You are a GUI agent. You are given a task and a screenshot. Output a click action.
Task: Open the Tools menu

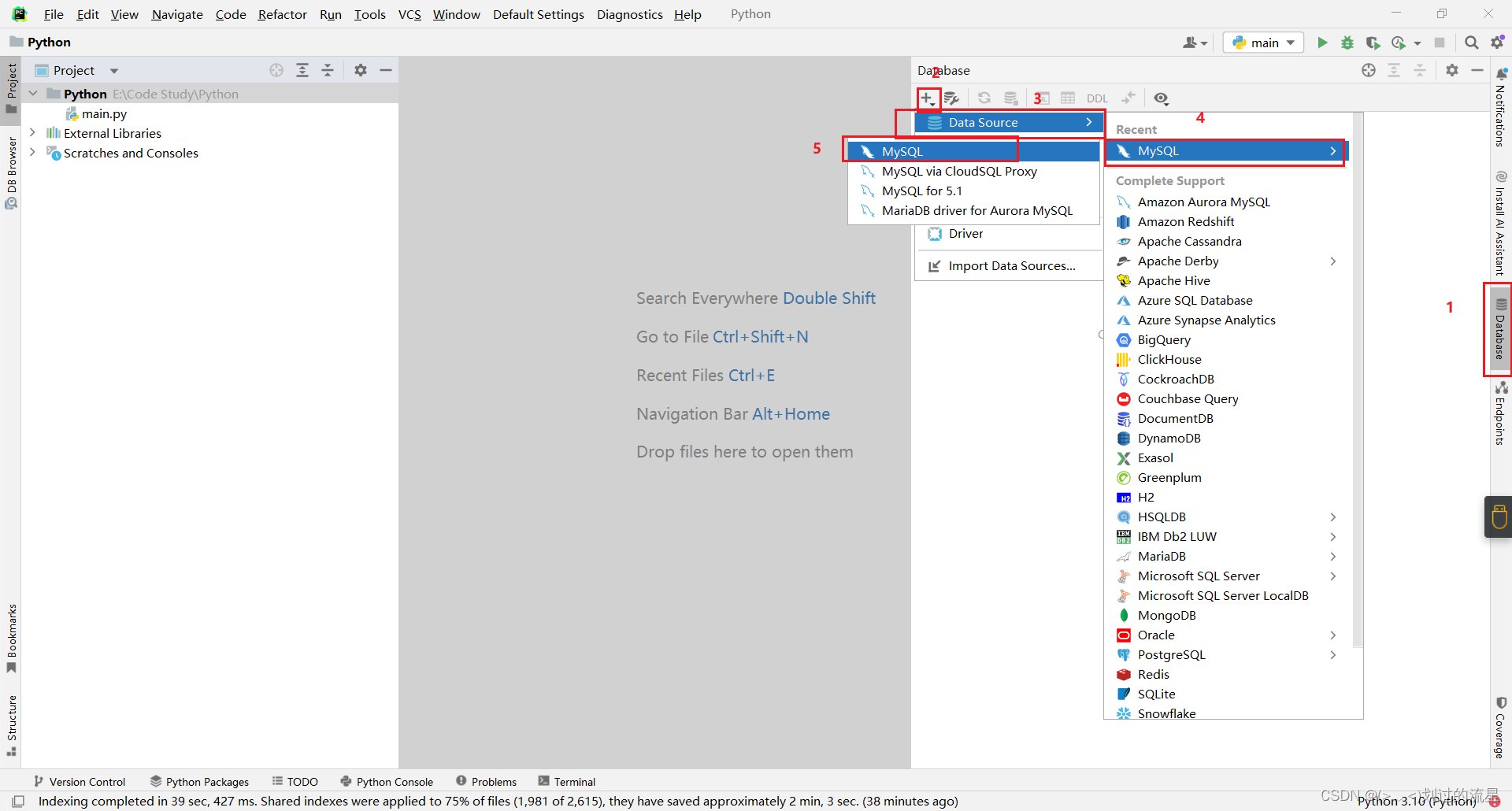point(369,14)
